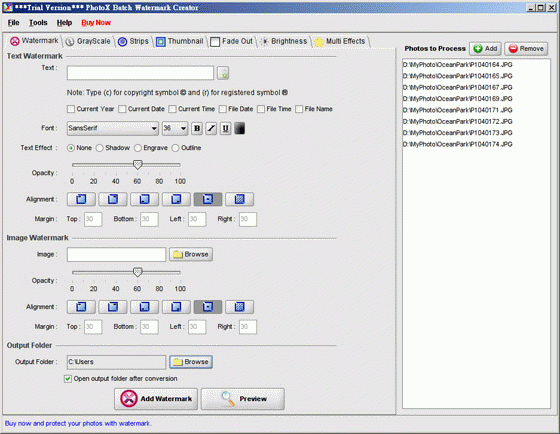The image size is (560, 434).
Task: Switch to the Brightness tab
Action: pos(284,41)
